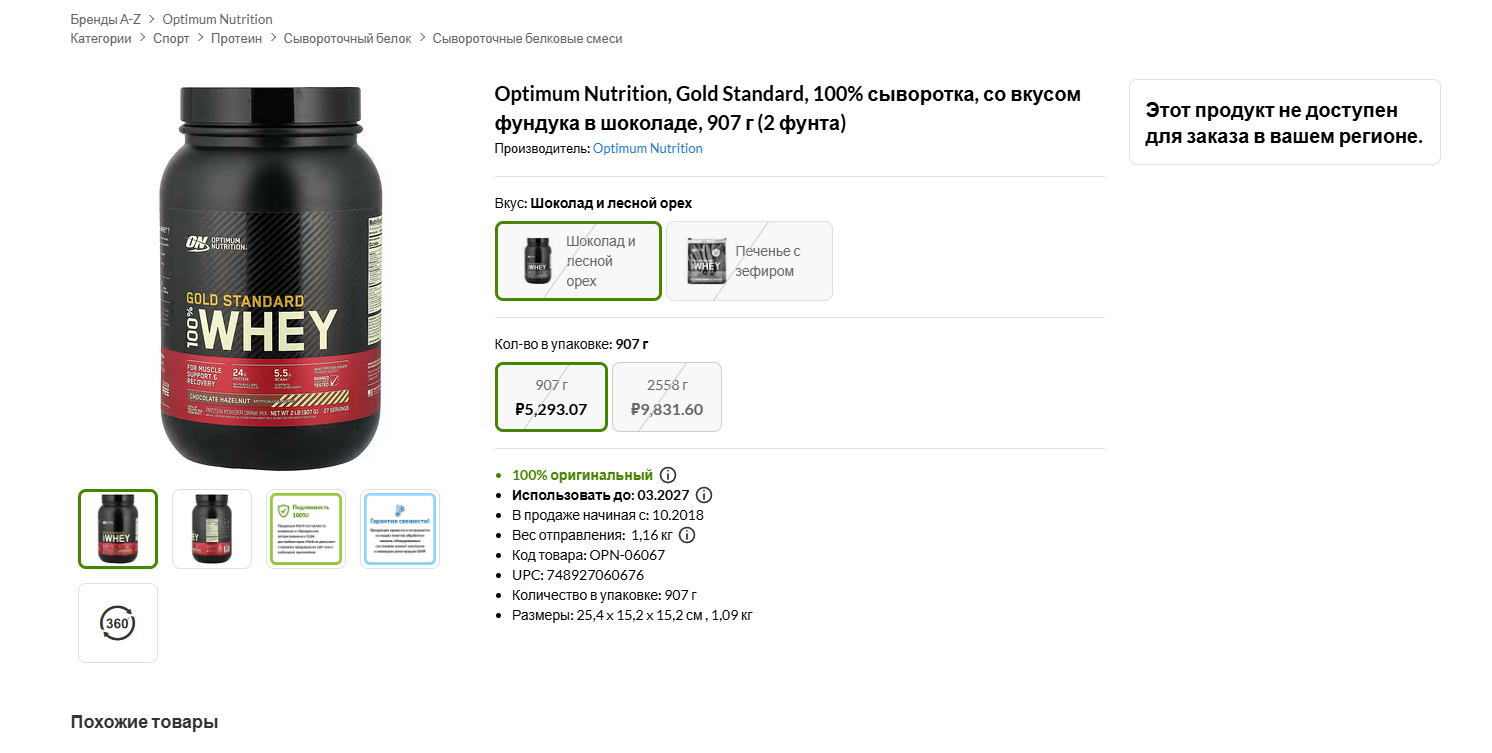Click the Optimum Nutrition manufacturer link

(x=648, y=148)
